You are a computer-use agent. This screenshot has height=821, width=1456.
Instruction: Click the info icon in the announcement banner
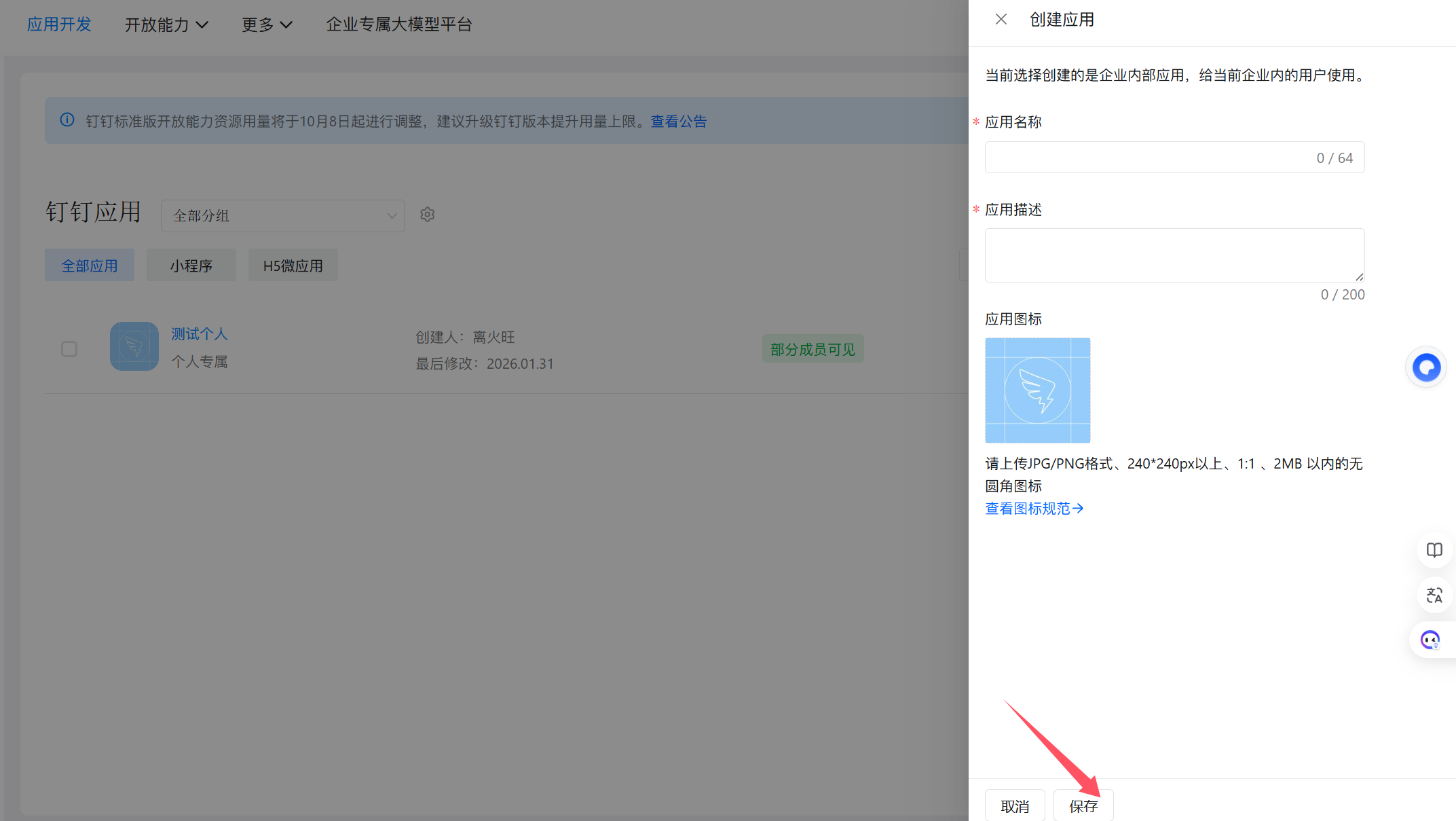coord(67,120)
